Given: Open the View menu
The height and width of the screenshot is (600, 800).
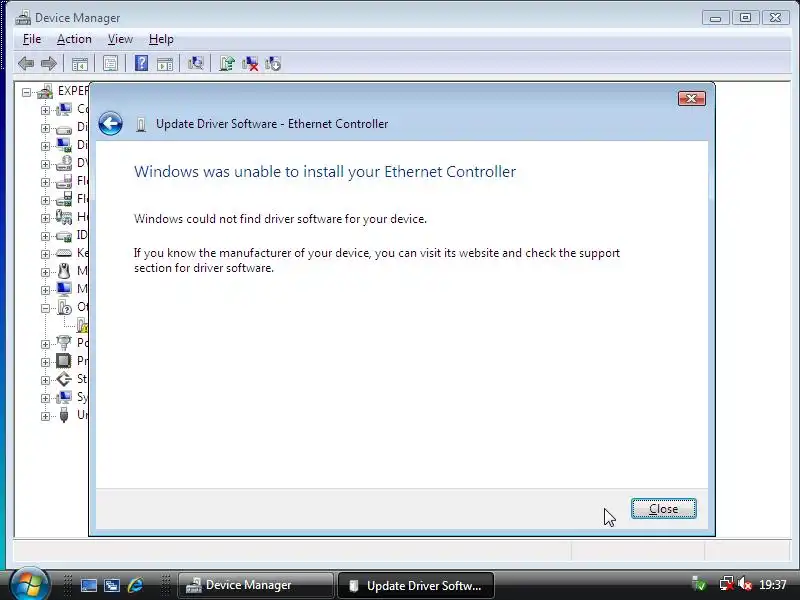Looking at the screenshot, I should point(120,39).
